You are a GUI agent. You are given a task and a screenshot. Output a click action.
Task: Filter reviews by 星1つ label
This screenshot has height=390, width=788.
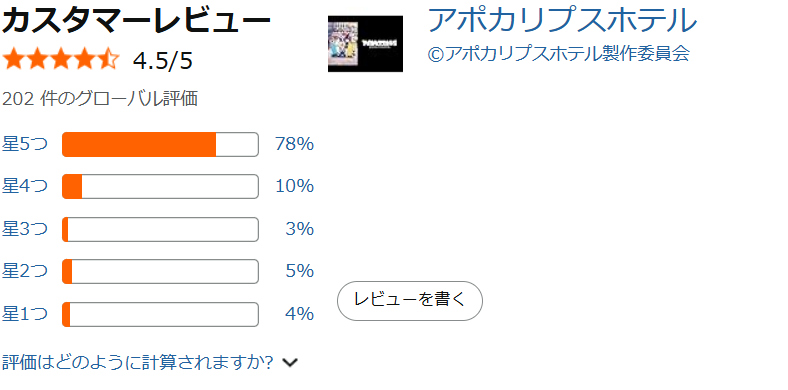click(25, 314)
